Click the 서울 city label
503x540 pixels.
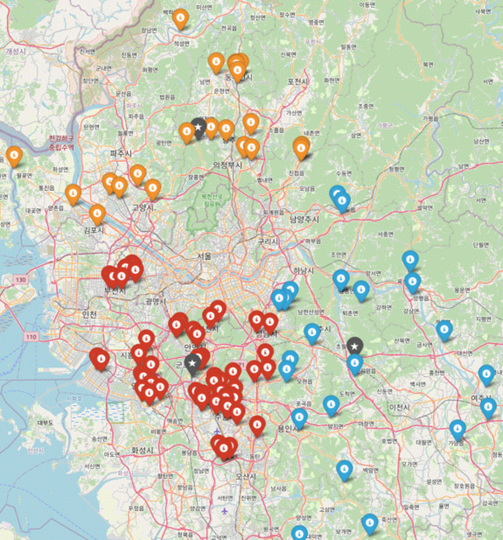click(204, 256)
